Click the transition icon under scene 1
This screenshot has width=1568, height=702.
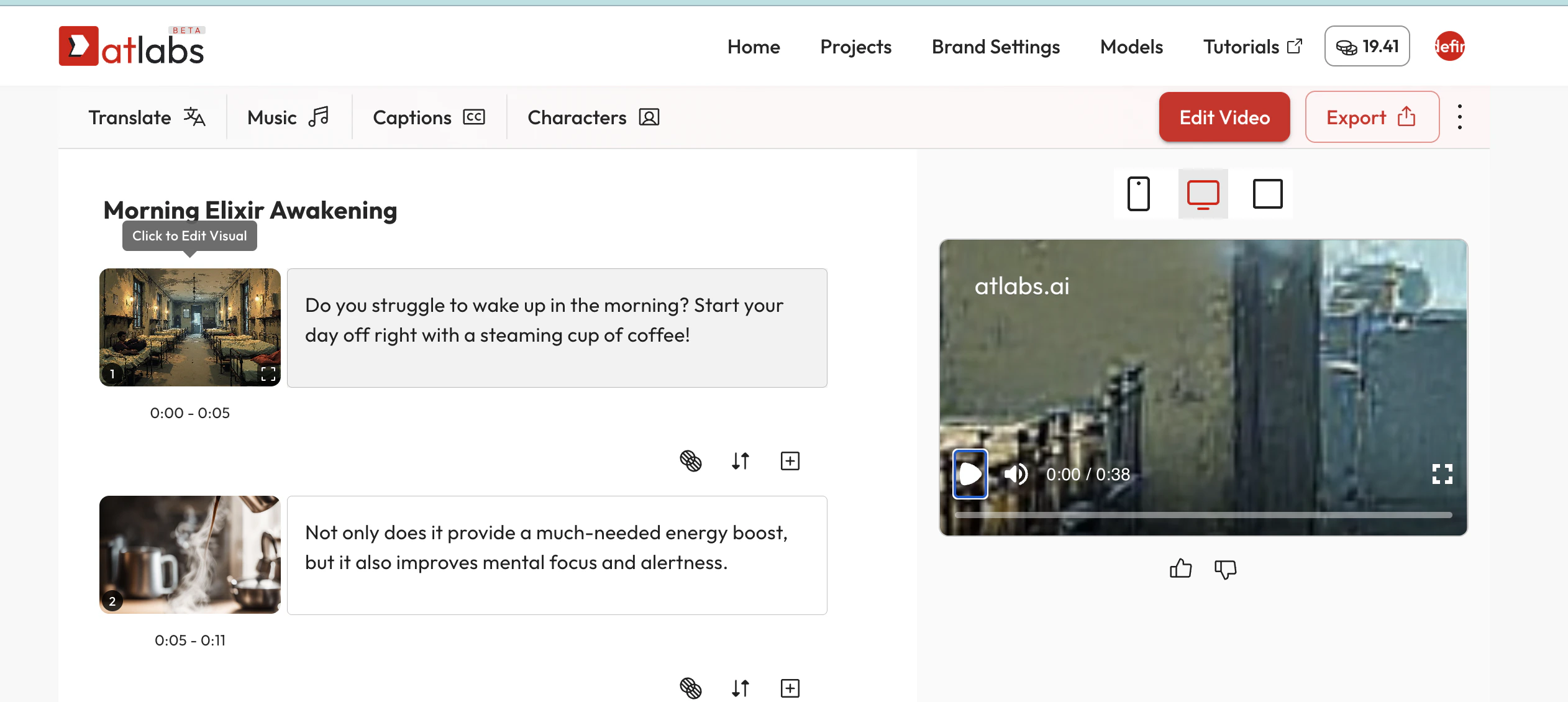[x=690, y=460]
